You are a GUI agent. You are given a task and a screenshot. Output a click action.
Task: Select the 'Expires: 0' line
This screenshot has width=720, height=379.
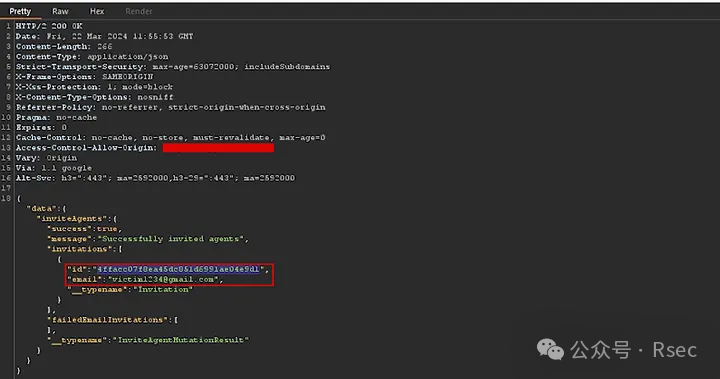click(41, 127)
